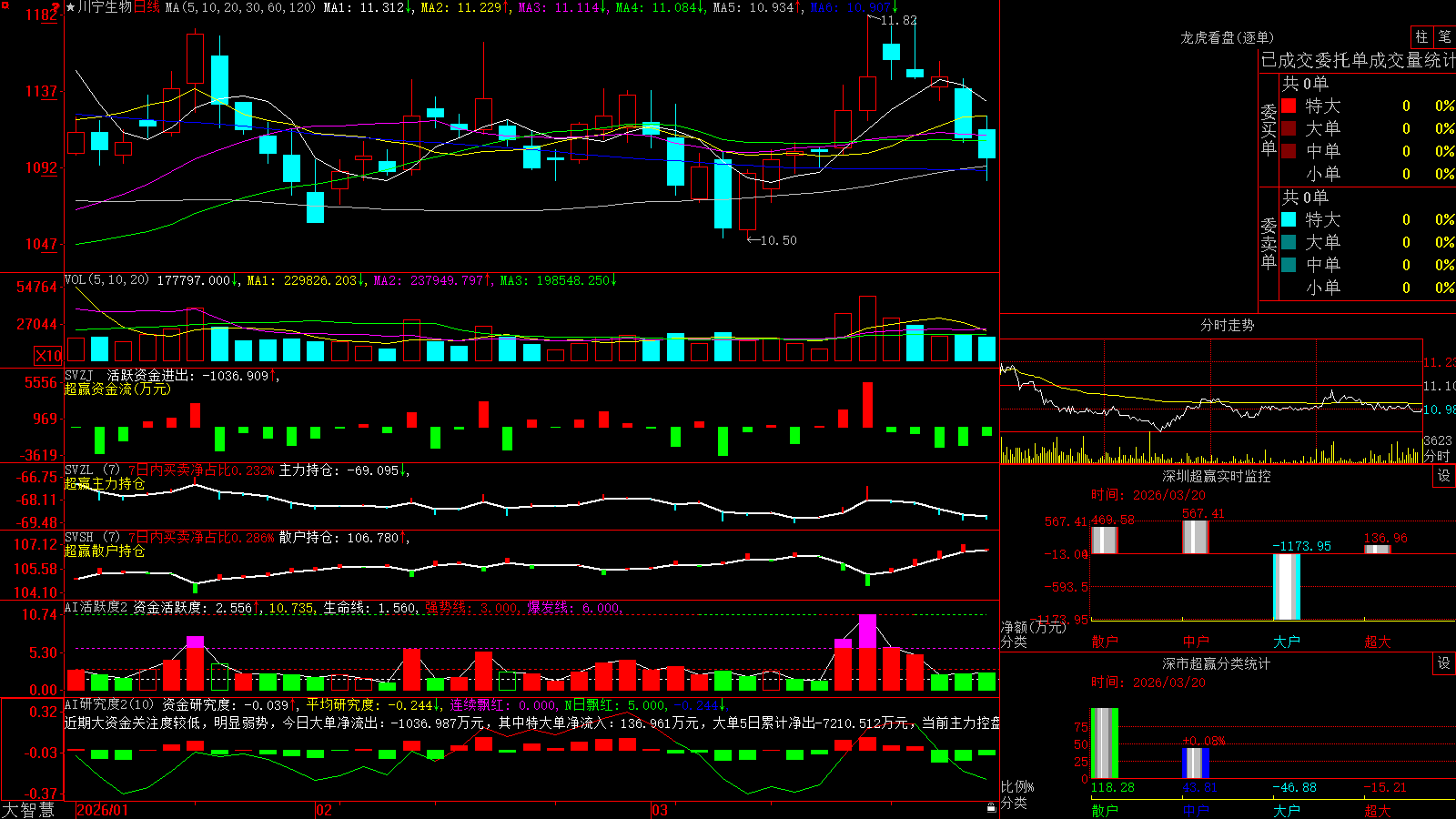Screen dimensions: 1456x819
Task: Click the dark red 中单 swatch under 委买单
Action: tap(1289, 151)
